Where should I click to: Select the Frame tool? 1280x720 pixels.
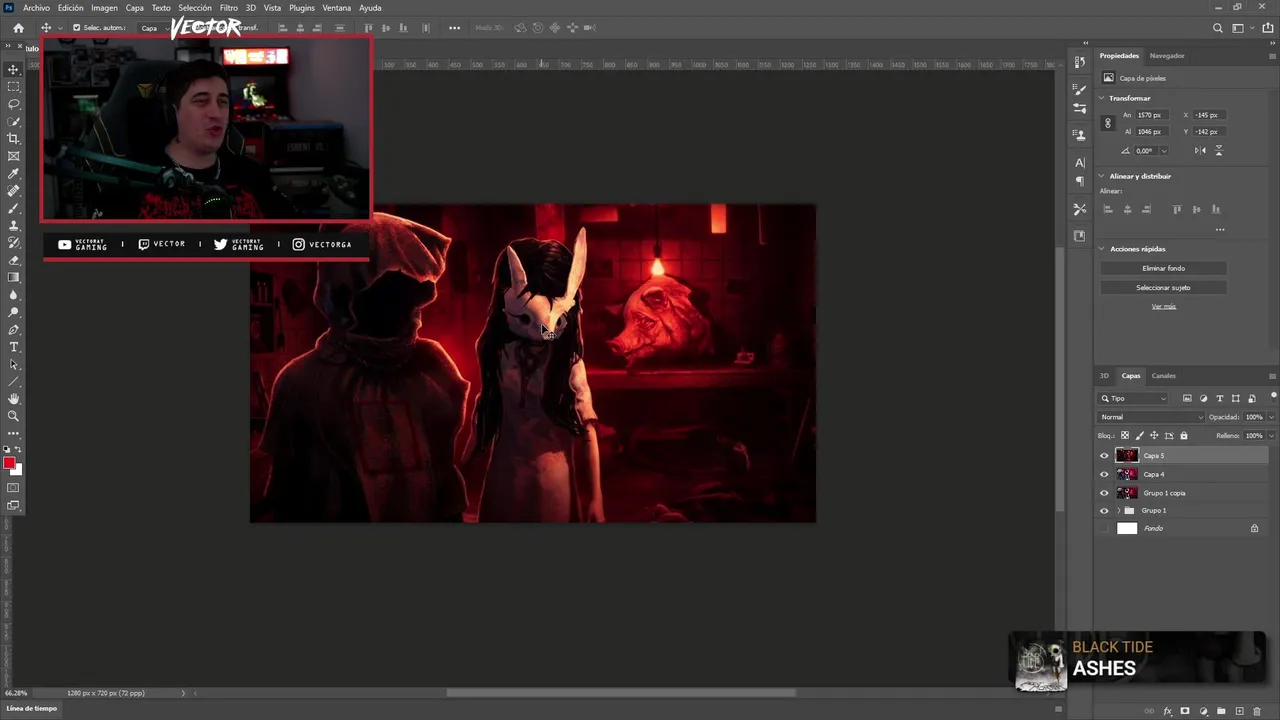13,156
